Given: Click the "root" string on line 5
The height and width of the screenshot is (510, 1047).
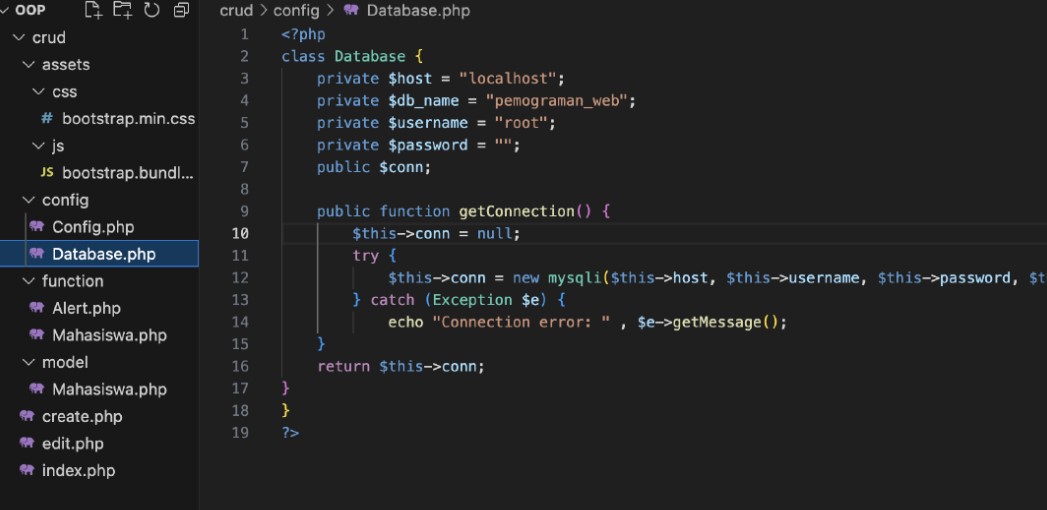Looking at the screenshot, I should pos(521,123).
